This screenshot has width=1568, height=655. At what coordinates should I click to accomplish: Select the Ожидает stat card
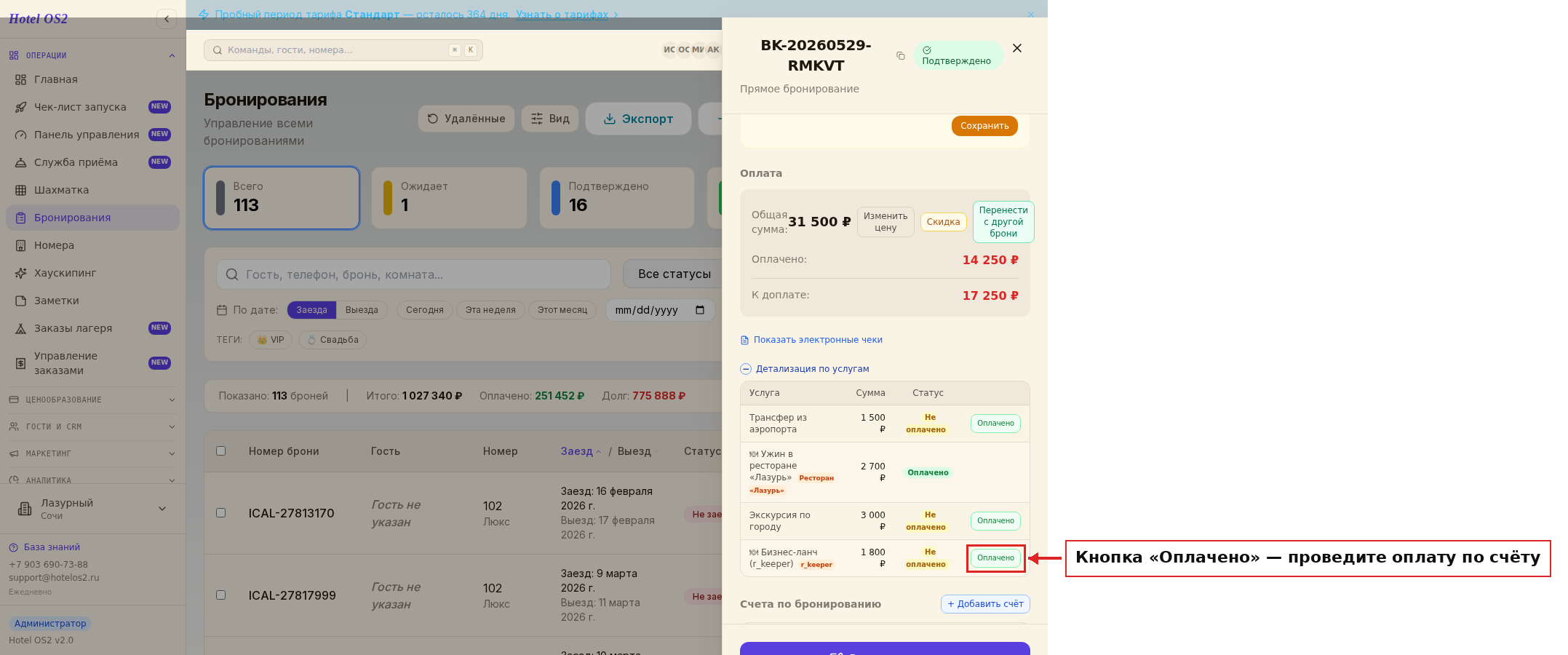449,198
